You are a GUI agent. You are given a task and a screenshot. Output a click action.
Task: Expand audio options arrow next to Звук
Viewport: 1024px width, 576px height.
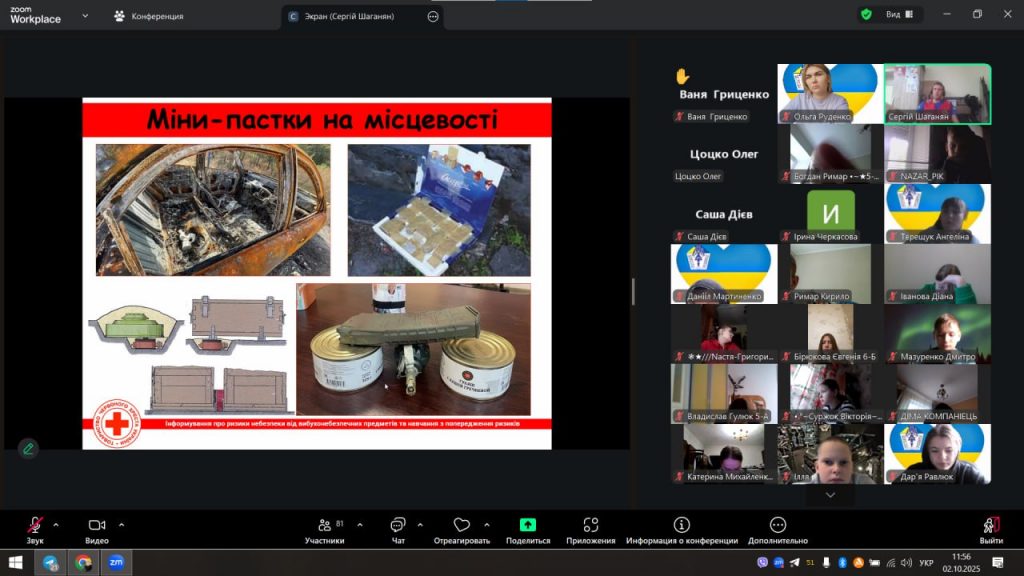pyautogui.click(x=56, y=524)
